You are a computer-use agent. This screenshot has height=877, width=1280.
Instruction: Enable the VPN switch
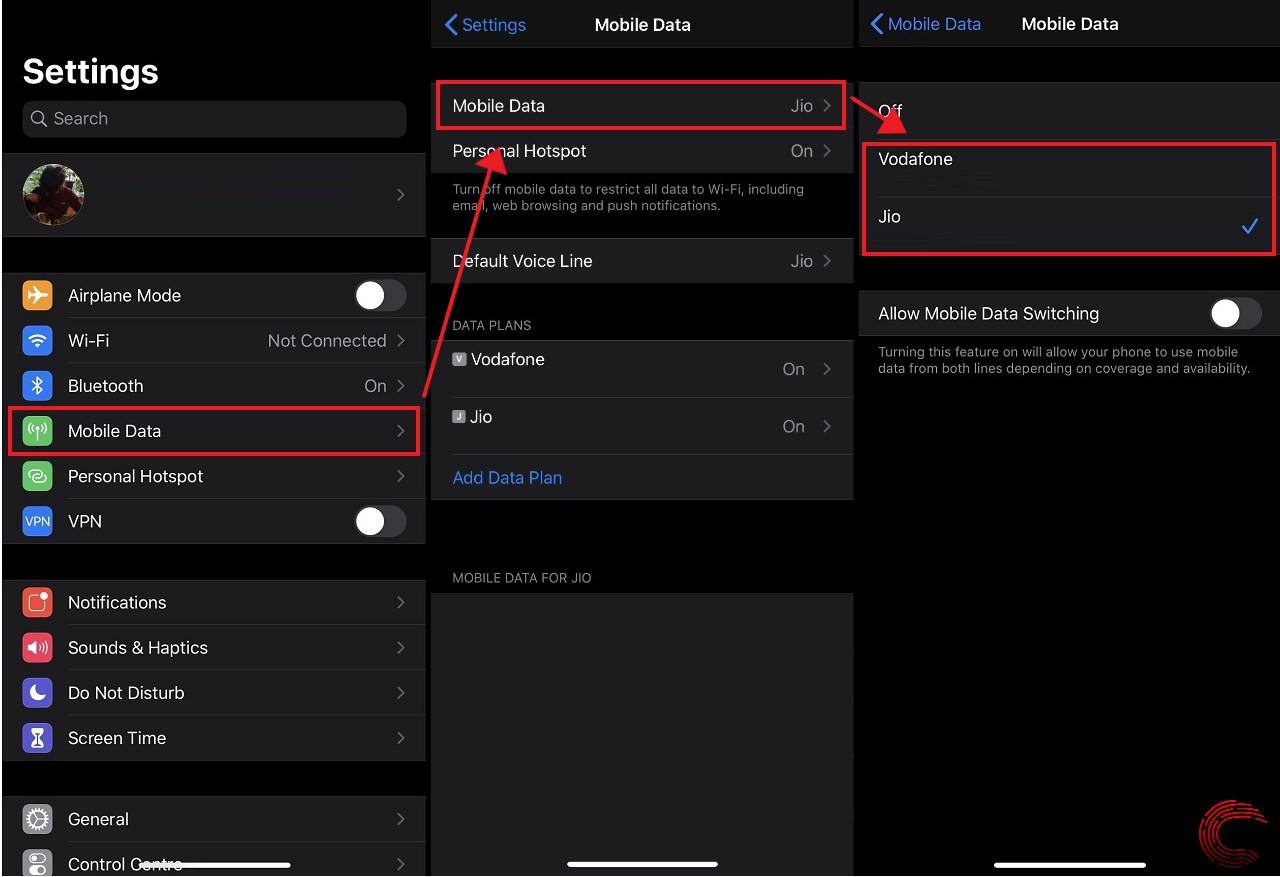point(380,521)
